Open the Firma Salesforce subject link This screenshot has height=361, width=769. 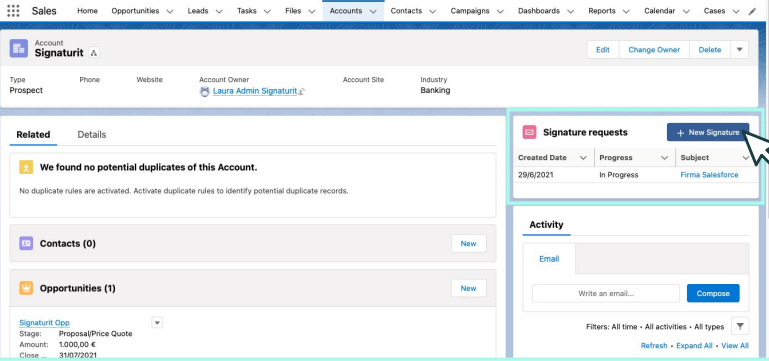(x=709, y=175)
